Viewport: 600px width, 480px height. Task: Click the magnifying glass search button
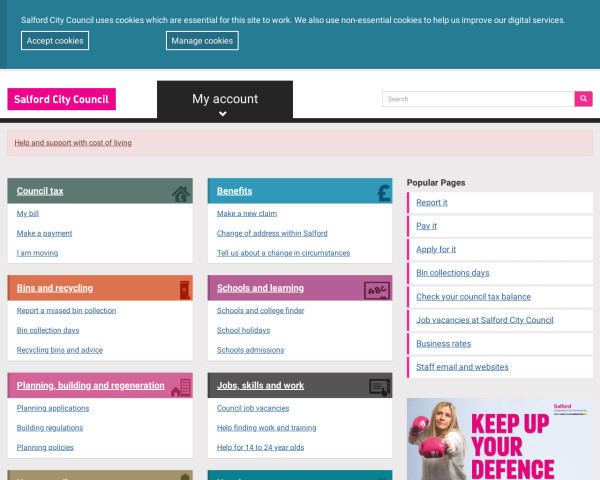coord(583,99)
